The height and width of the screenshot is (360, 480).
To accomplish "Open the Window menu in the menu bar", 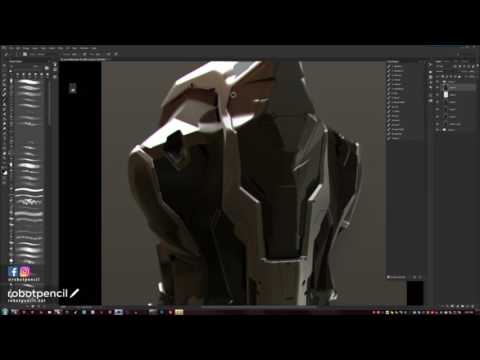I will point(84,48).
